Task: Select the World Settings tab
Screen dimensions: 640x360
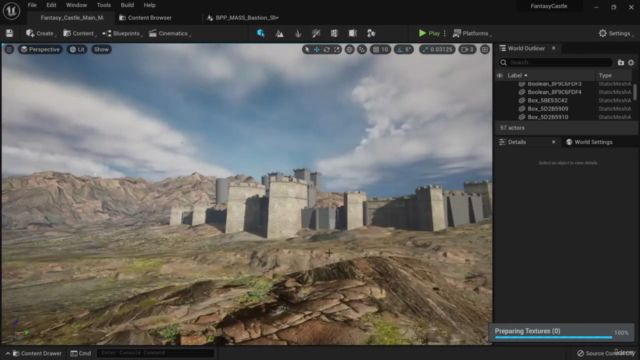Action: click(x=589, y=142)
